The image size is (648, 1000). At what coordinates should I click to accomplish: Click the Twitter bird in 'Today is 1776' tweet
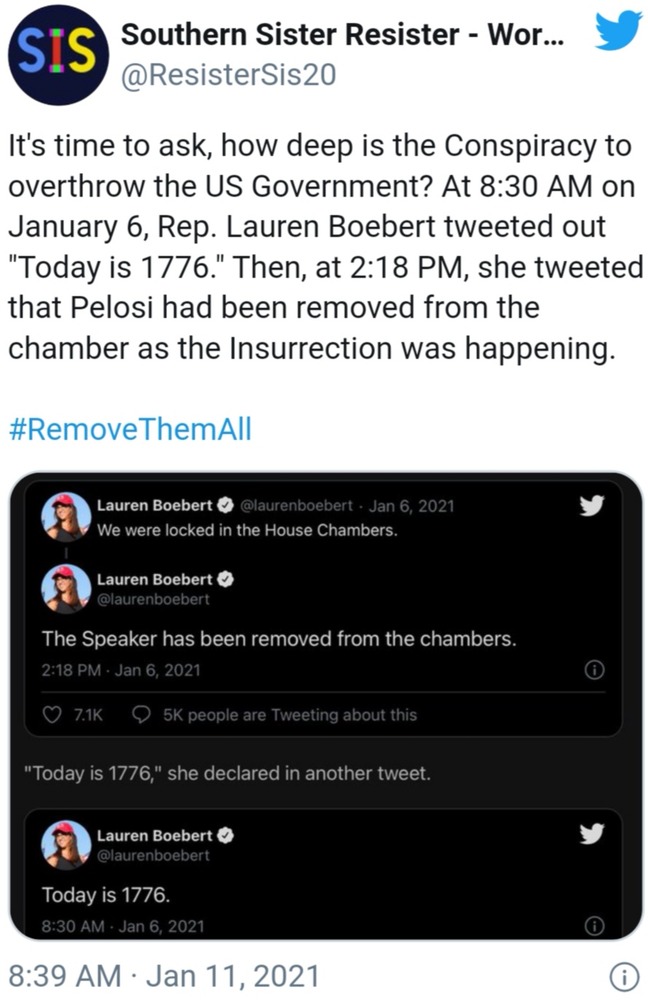tap(591, 834)
